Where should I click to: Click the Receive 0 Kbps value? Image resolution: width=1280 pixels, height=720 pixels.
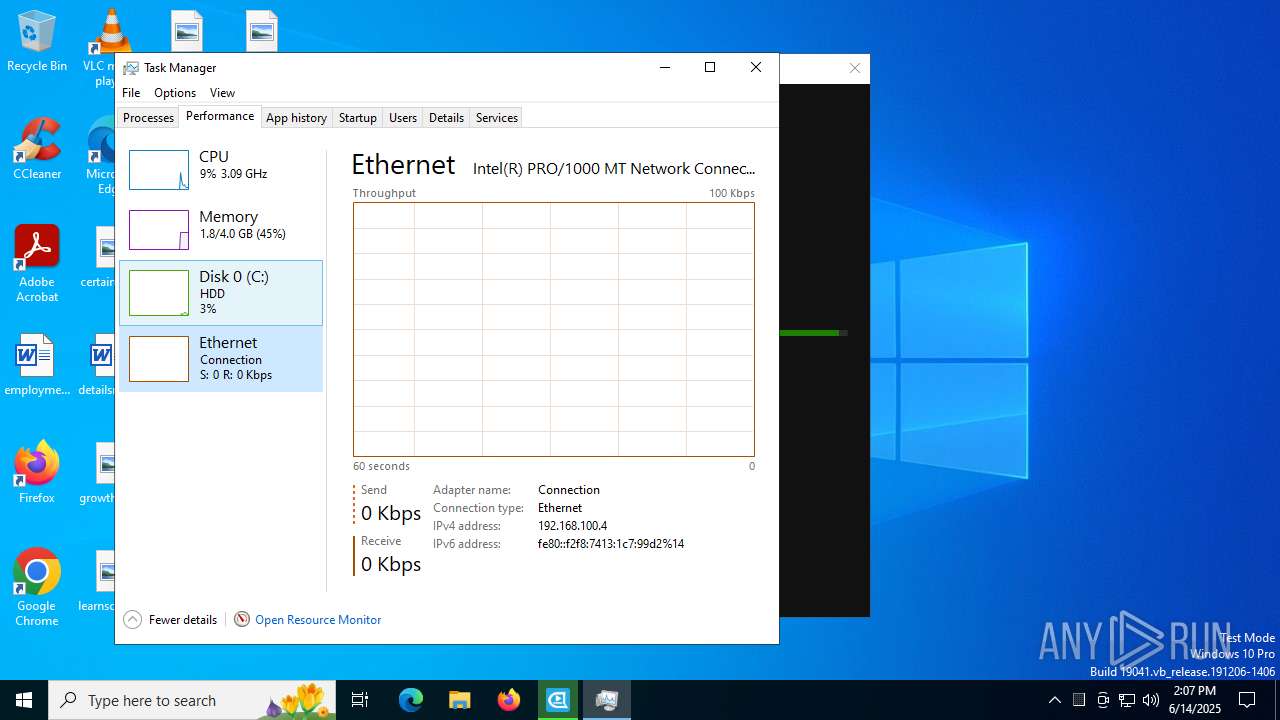pos(391,564)
